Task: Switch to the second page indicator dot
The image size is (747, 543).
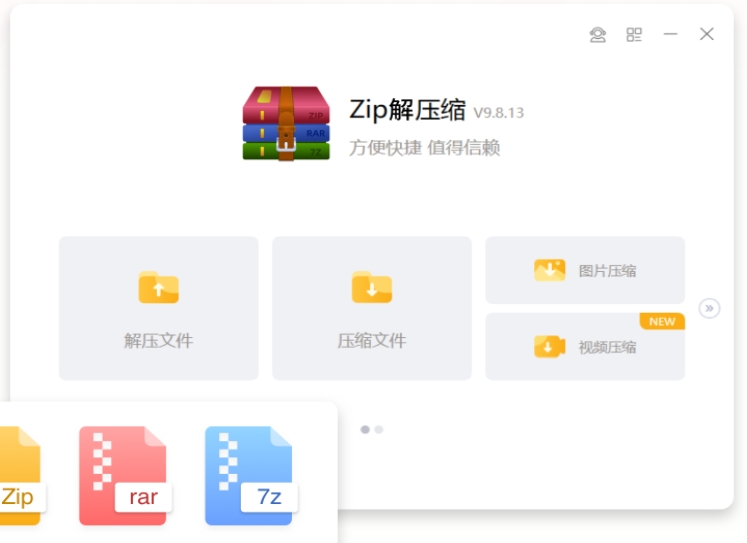Action: (x=379, y=430)
